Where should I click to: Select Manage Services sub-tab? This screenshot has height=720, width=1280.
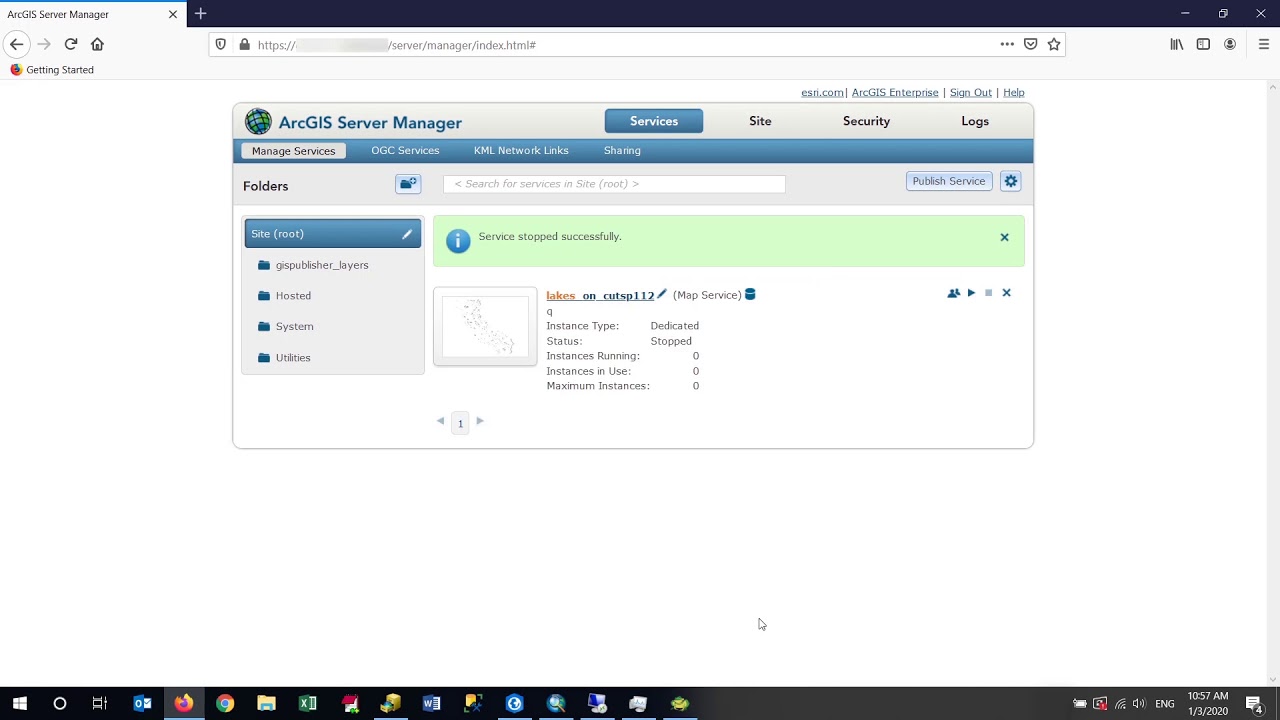293,151
